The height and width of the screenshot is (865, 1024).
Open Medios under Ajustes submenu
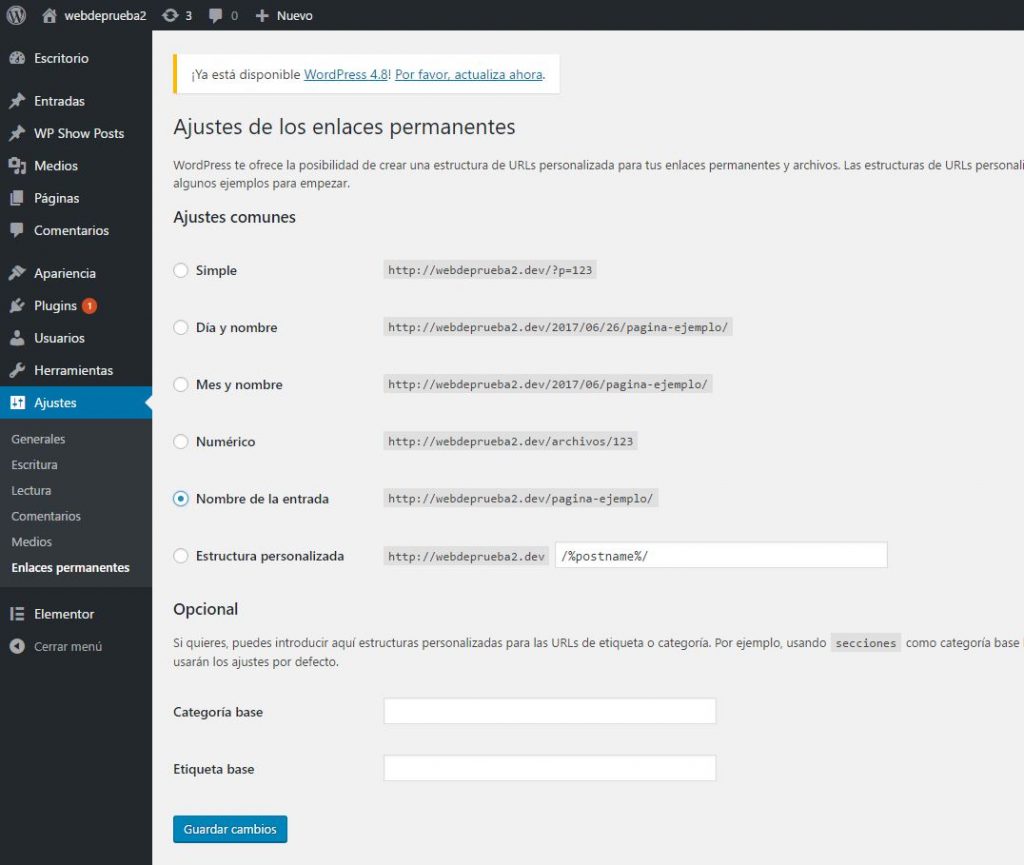point(31,542)
